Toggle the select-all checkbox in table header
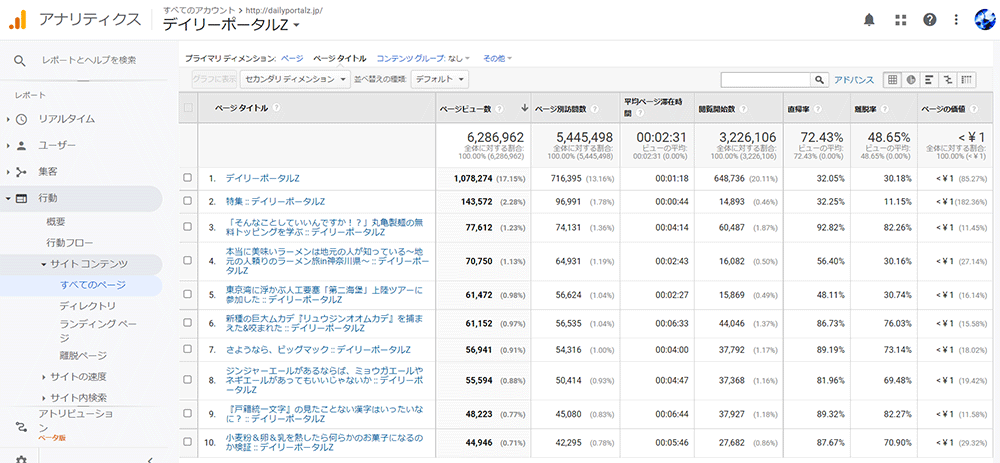The height and width of the screenshot is (463, 1000). pos(188,108)
